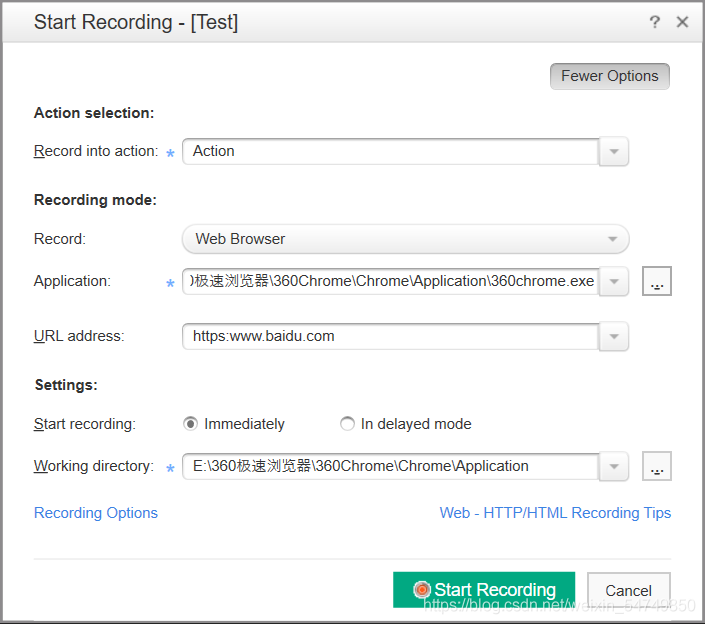Click the Cancel button
This screenshot has height=624, width=705.
click(x=628, y=590)
